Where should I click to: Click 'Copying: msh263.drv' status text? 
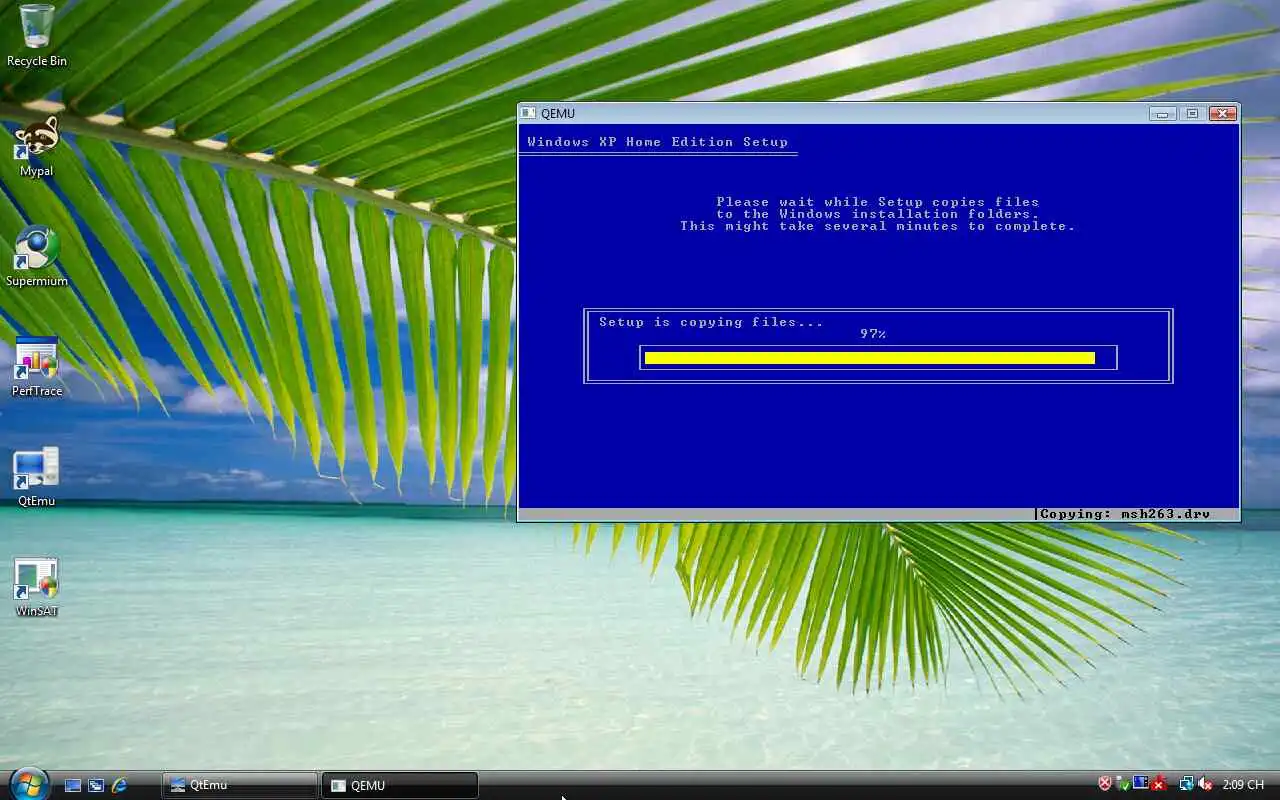point(1125,514)
